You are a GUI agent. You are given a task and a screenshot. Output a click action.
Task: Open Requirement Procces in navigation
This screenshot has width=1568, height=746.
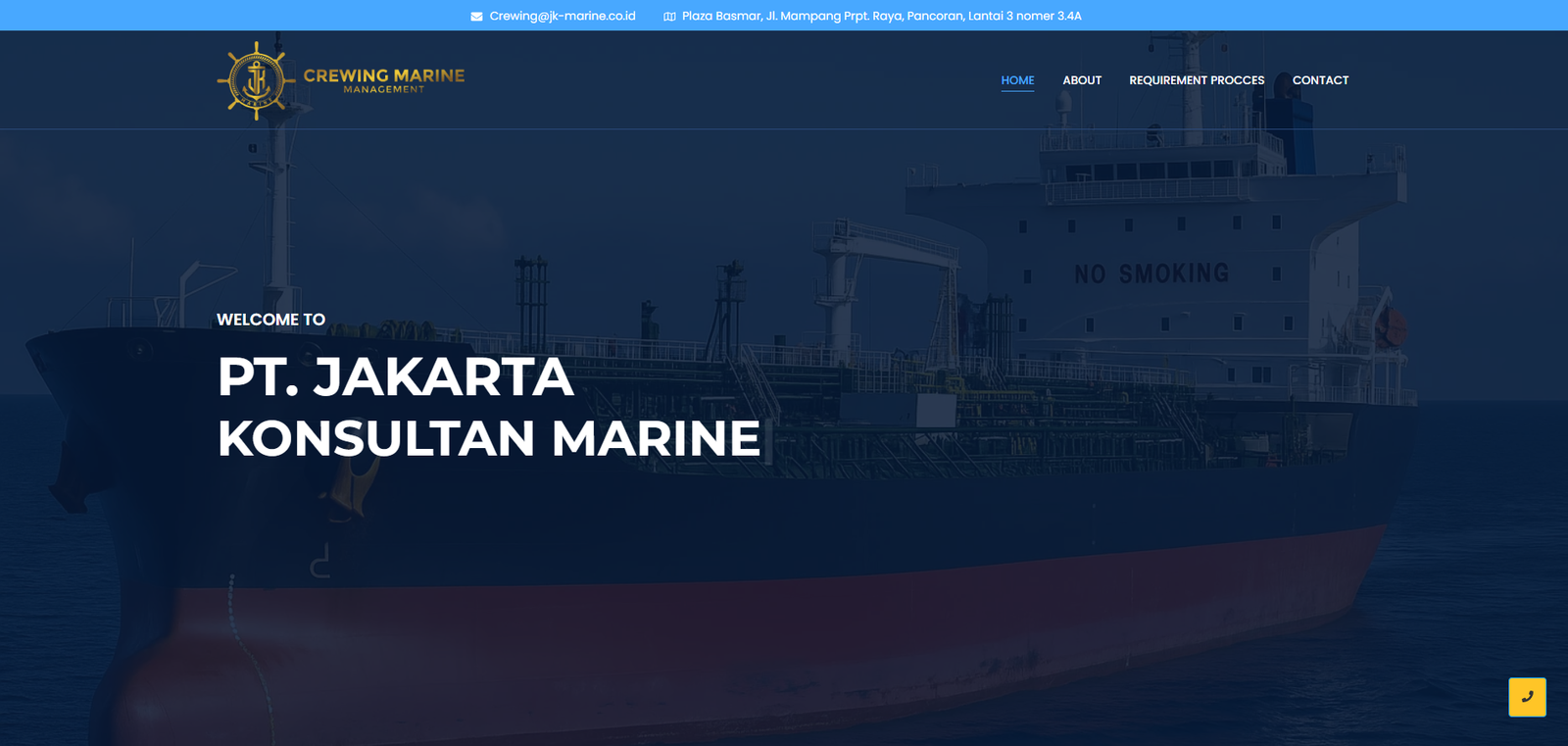1197,80
